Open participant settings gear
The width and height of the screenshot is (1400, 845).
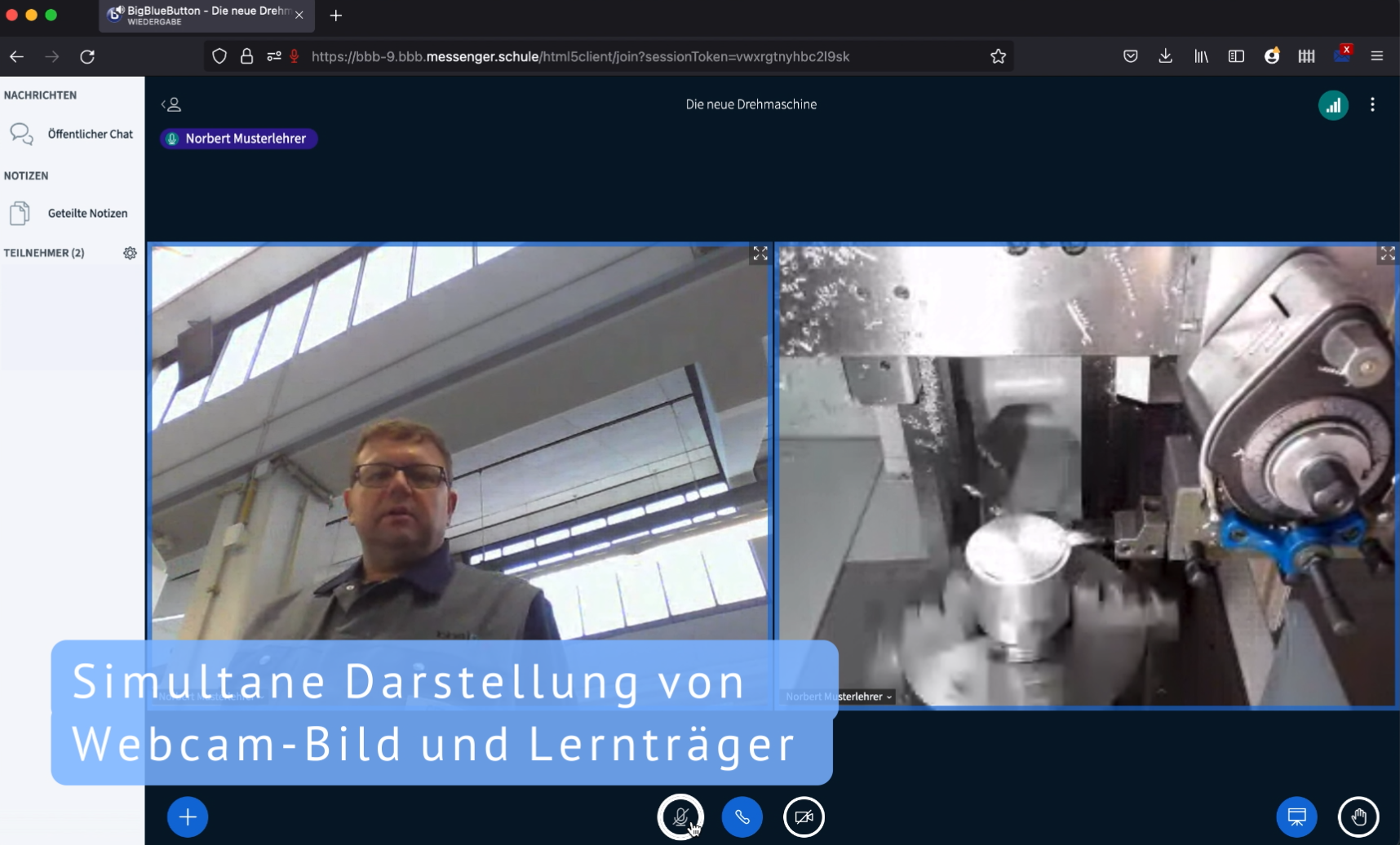pos(130,253)
